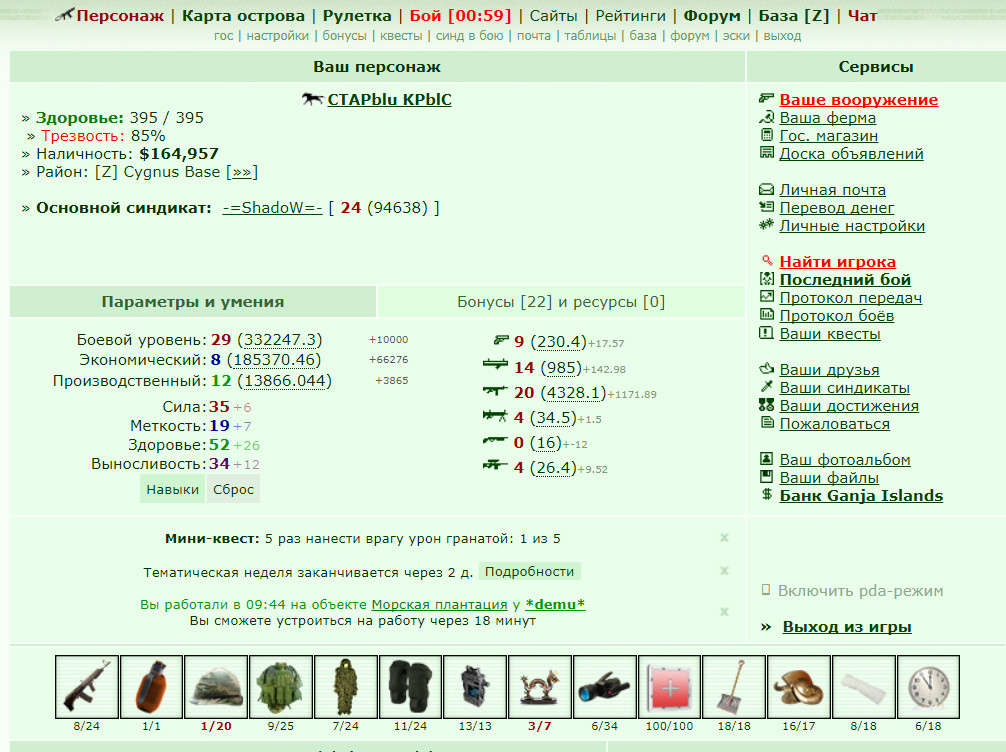Screen dimensions: 1006x752
Task: Click the knee pads item 11/24
Action: click(x=411, y=687)
